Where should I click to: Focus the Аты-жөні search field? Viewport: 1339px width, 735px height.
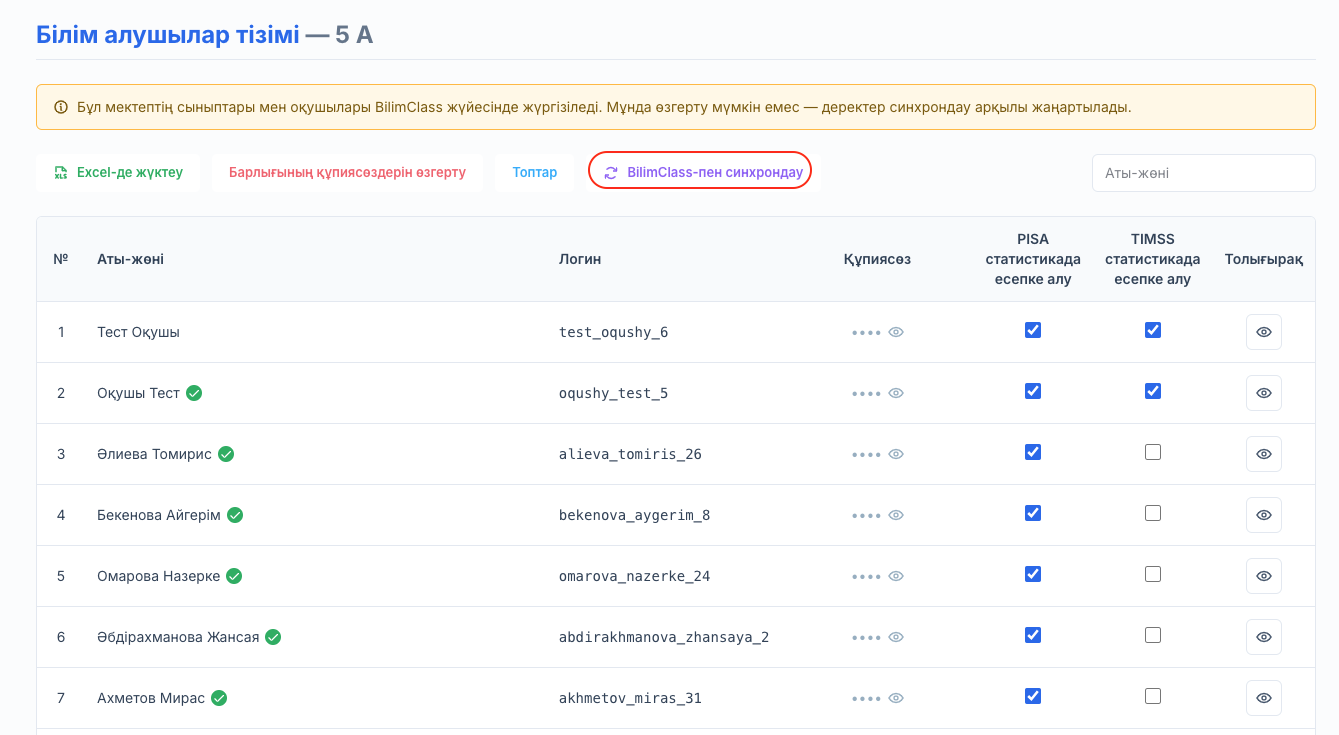(x=1203, y=173)
